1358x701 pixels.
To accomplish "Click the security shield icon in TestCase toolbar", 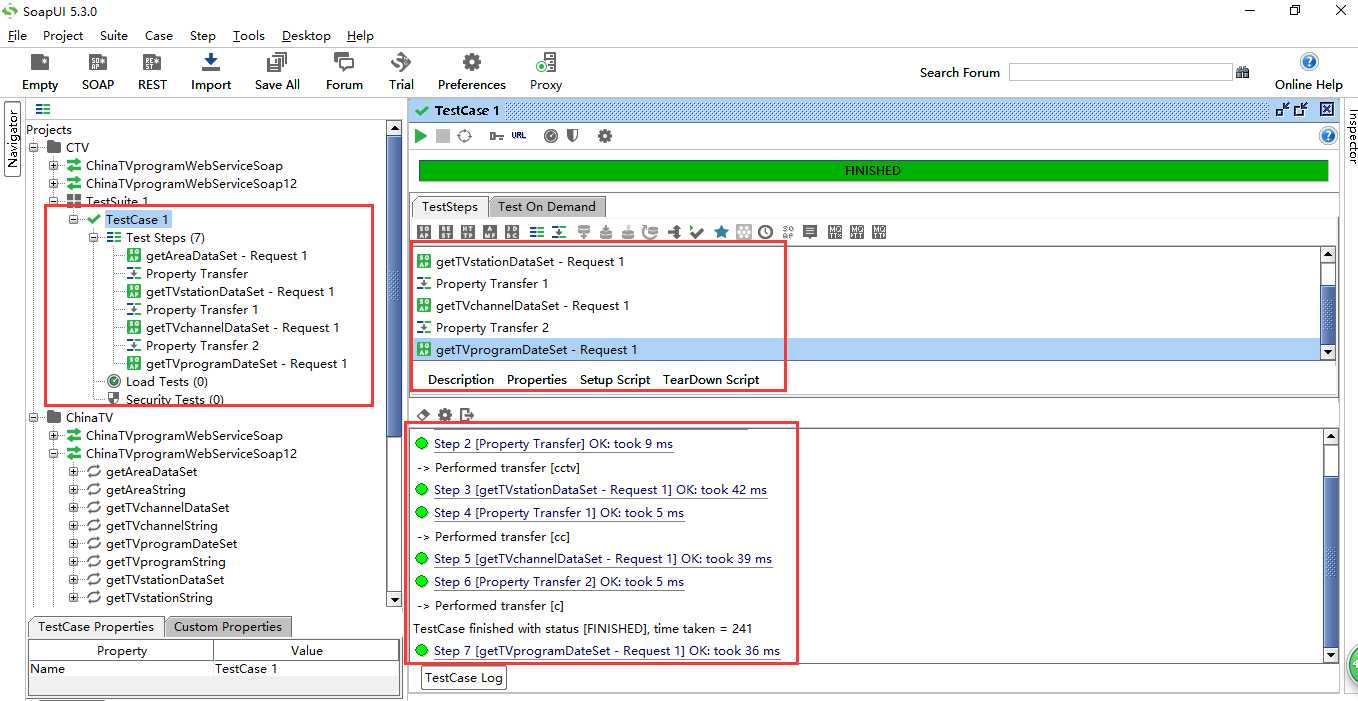I will click(573, 136).
